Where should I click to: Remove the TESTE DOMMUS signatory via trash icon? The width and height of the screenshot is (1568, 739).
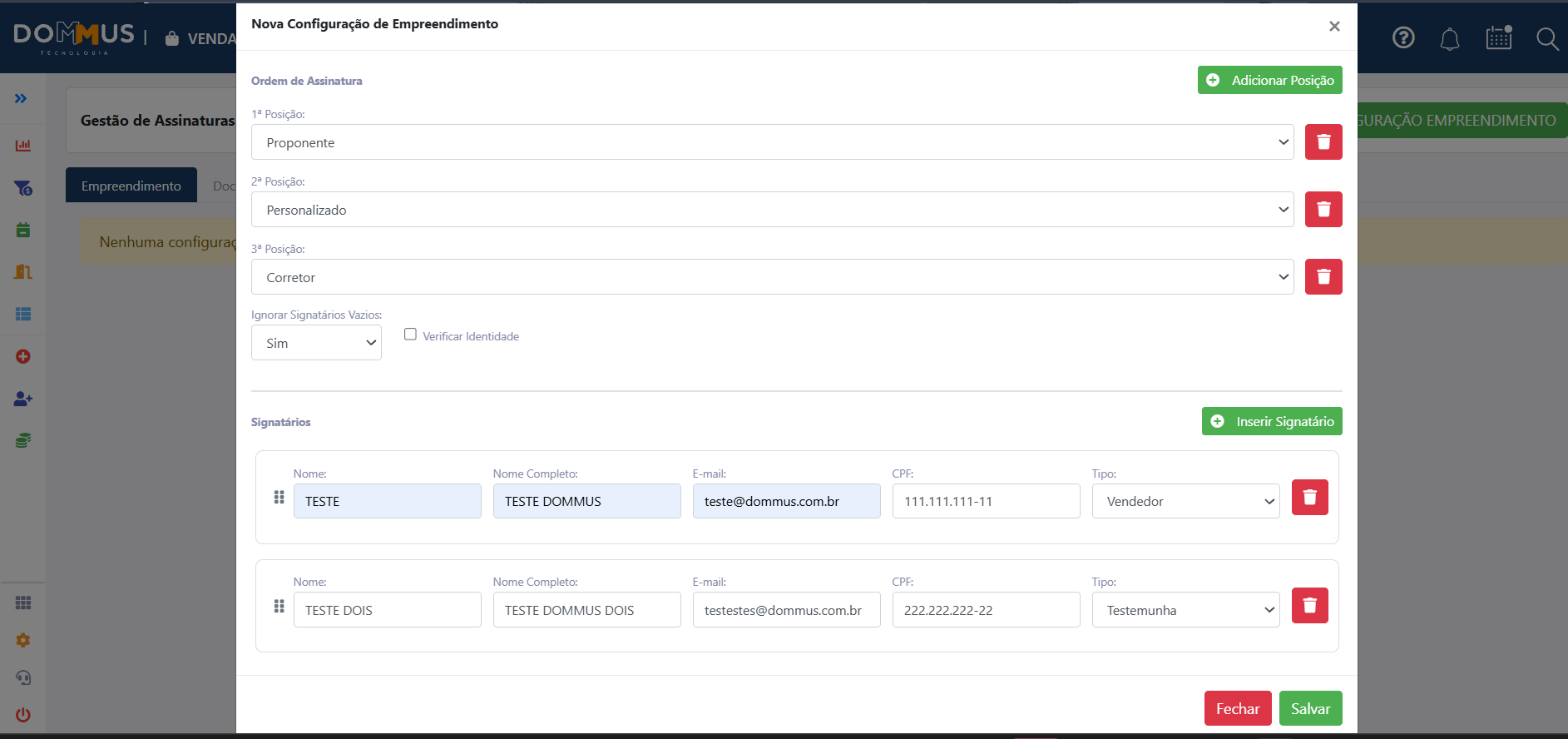[1310, 497]
